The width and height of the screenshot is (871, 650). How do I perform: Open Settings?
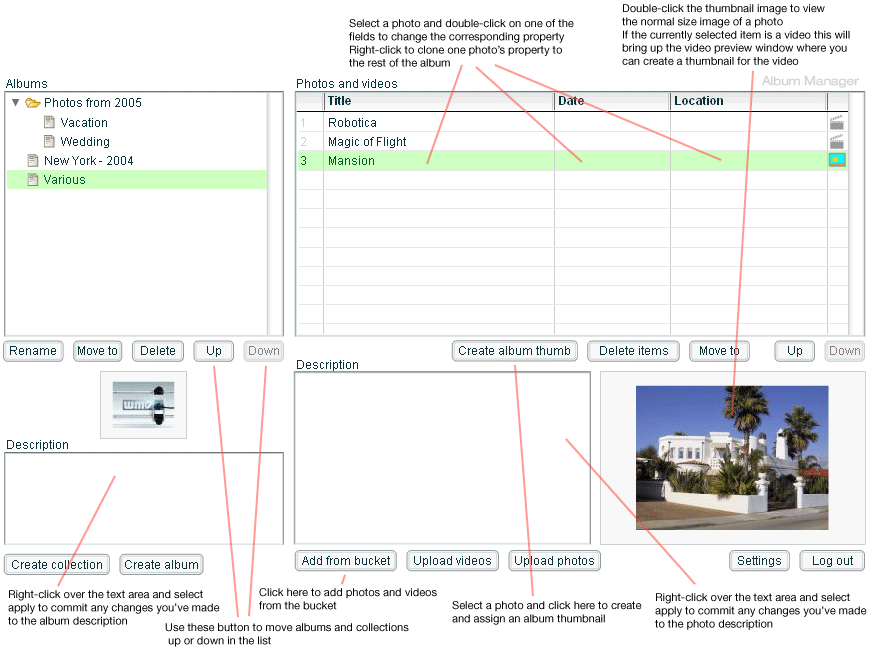click(759, 561)
